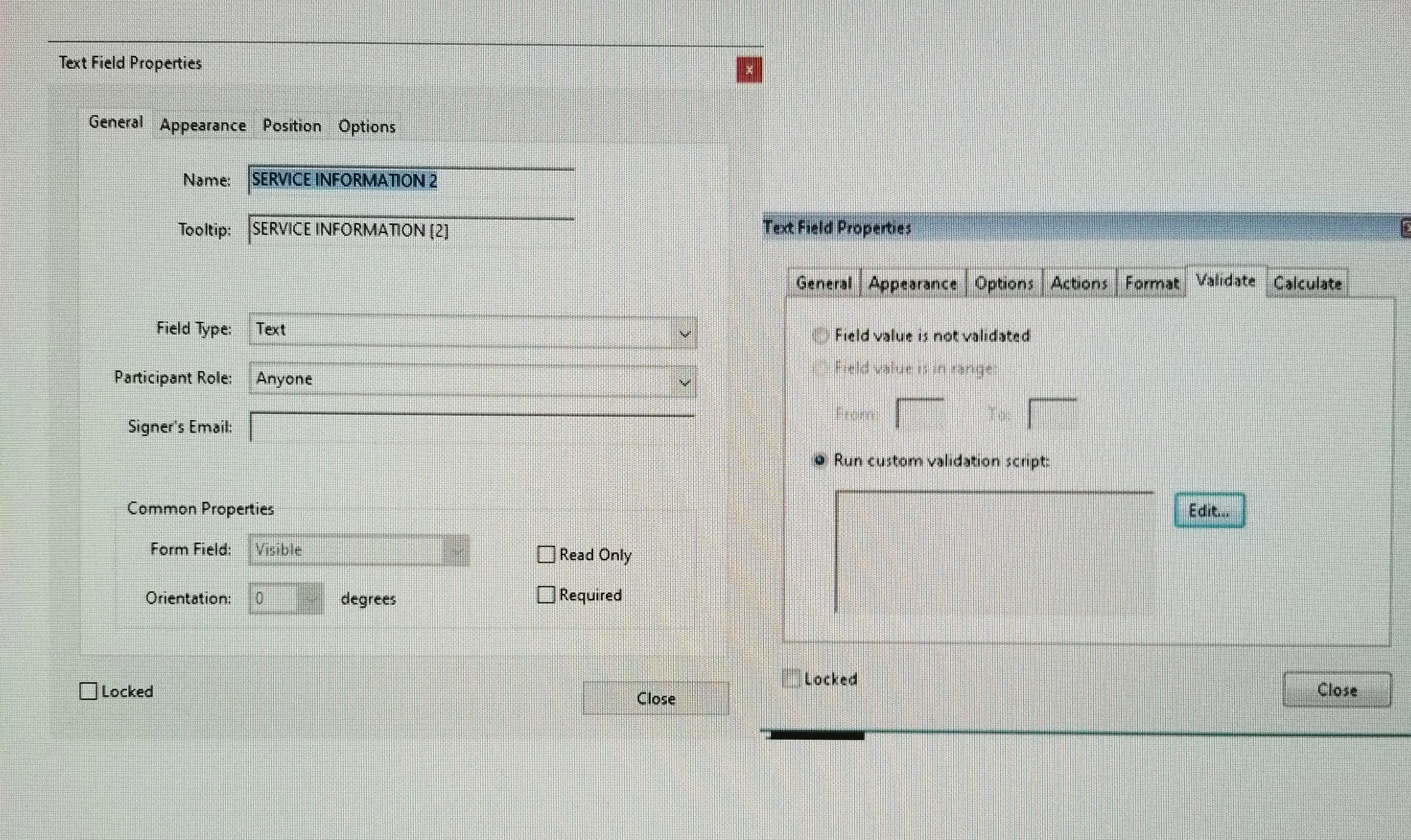1411x840 pixels.
Task: Expand the Field Type dropdown
Action: pyautogui.click(x=472, y=330)
